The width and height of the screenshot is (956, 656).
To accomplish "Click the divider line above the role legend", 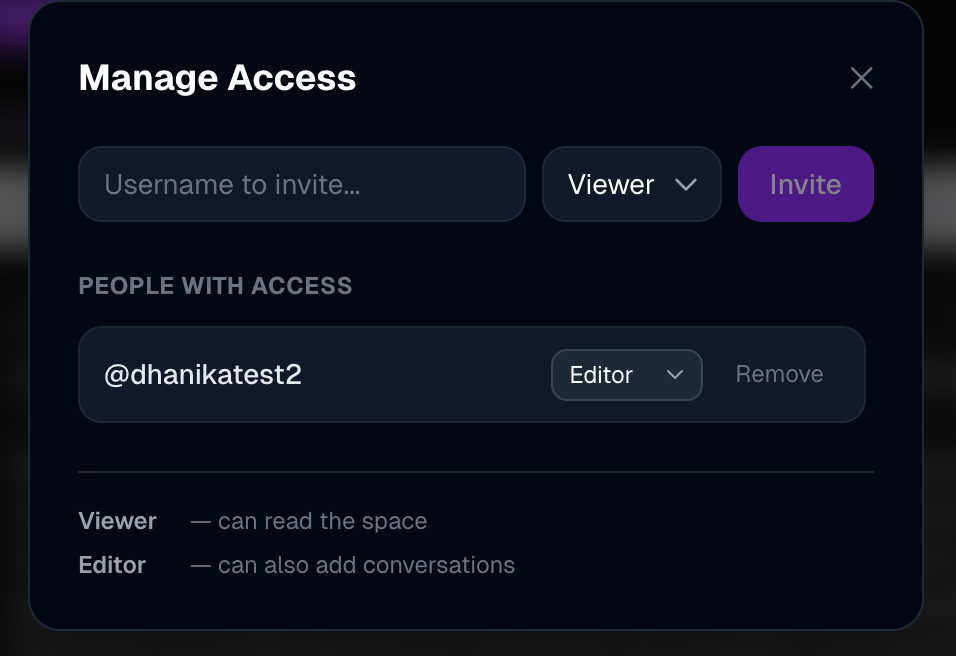I will (476, 471).
